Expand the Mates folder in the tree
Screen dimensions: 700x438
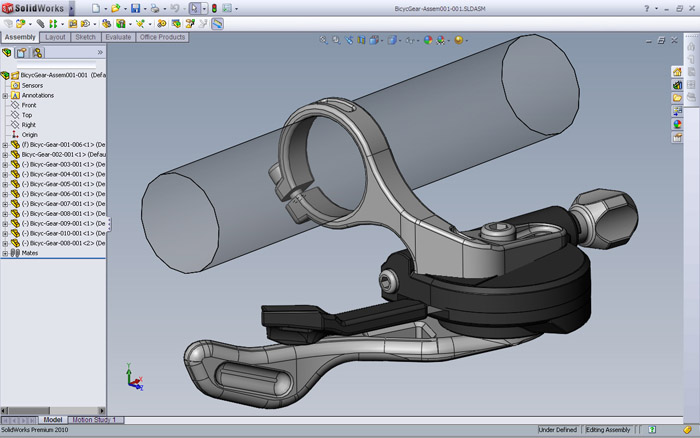tap(5, 253)
